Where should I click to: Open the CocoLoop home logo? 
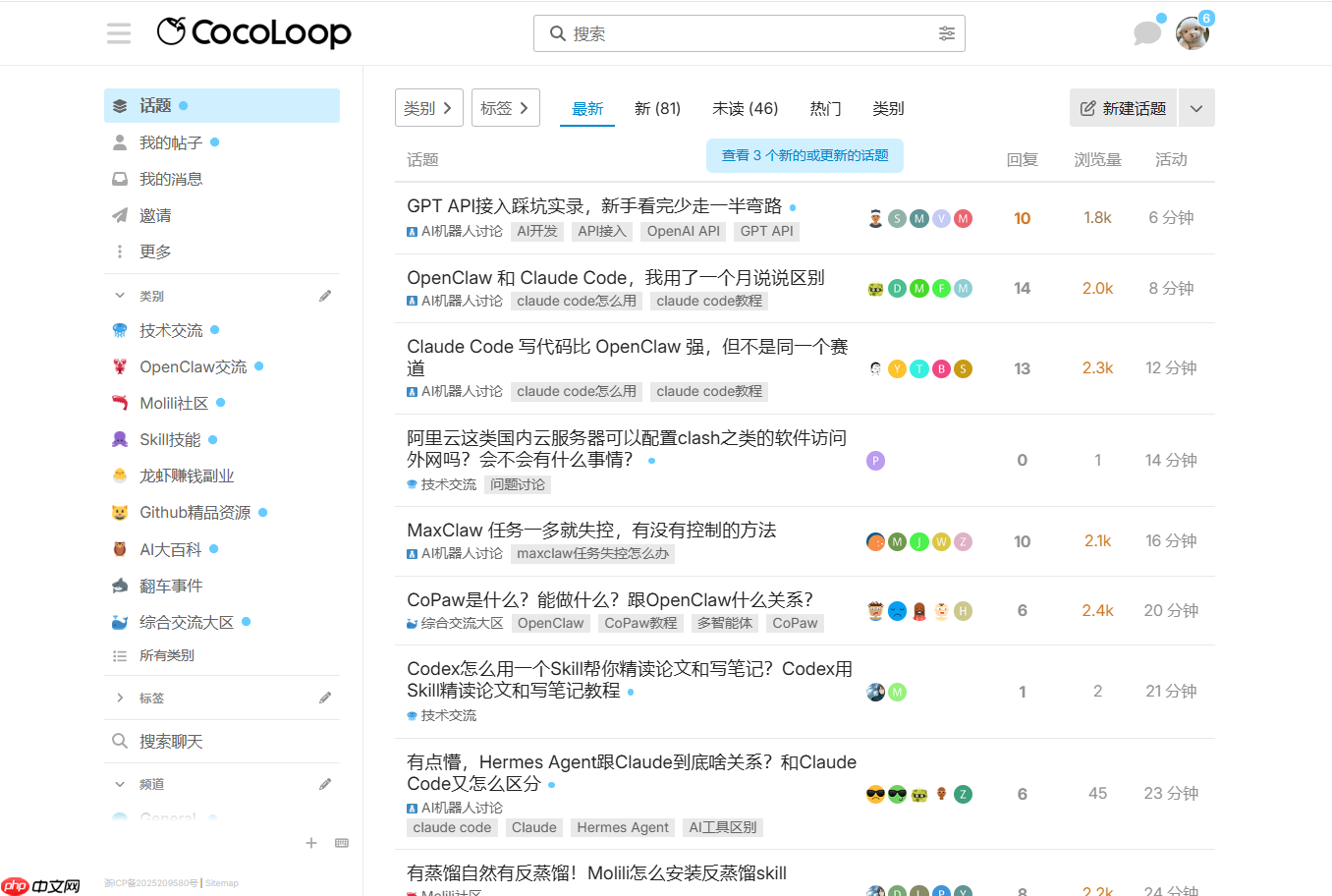(x=253, y=32)
